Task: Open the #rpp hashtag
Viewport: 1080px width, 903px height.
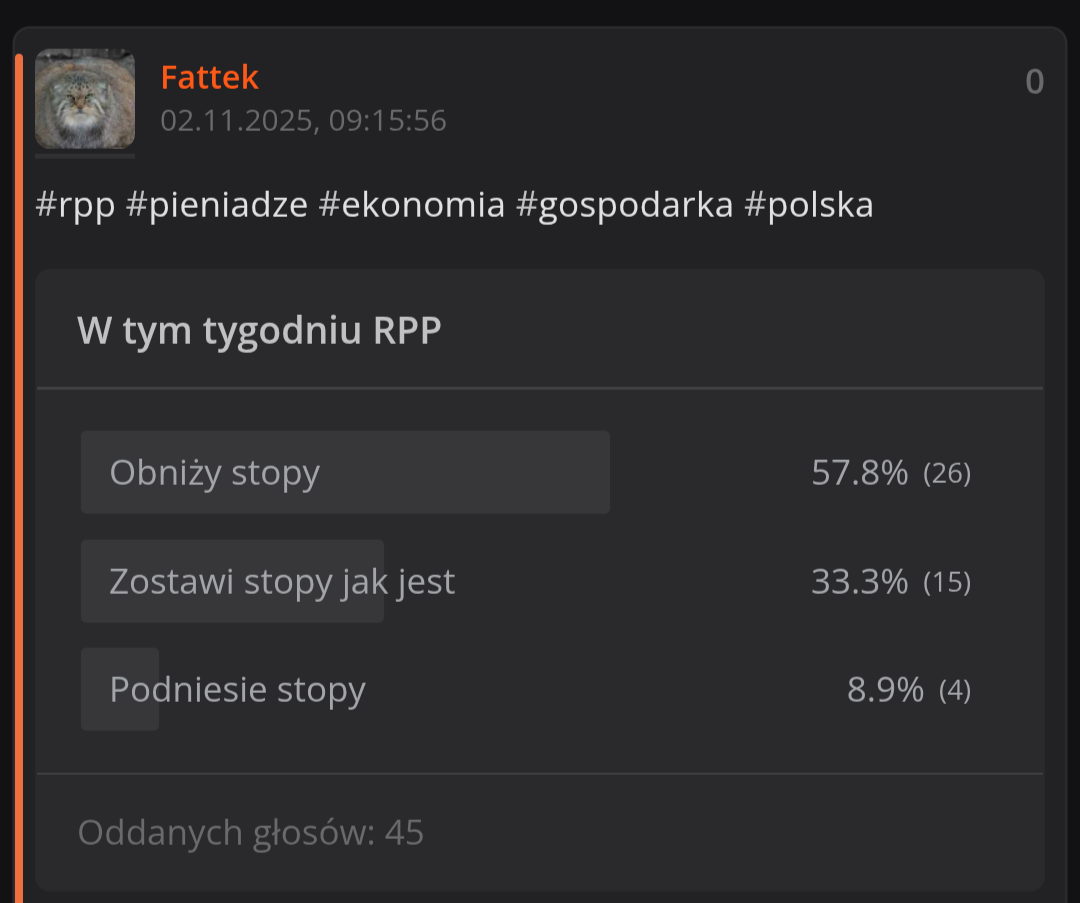Action: coord(75,205)
